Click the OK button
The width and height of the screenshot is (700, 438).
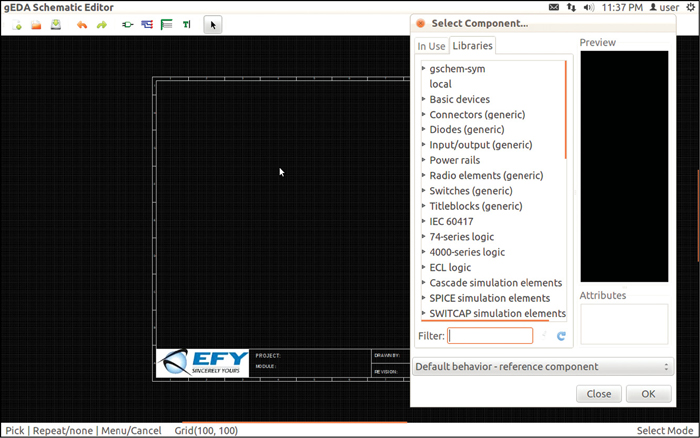point(648,394)
